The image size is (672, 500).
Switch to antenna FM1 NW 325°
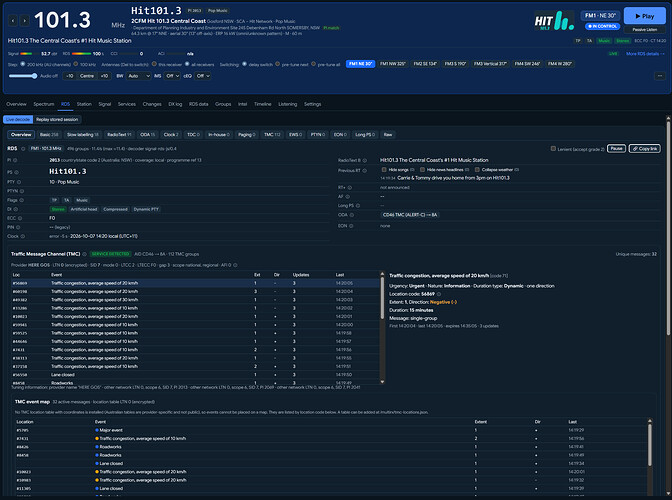[x=393, y=64]
